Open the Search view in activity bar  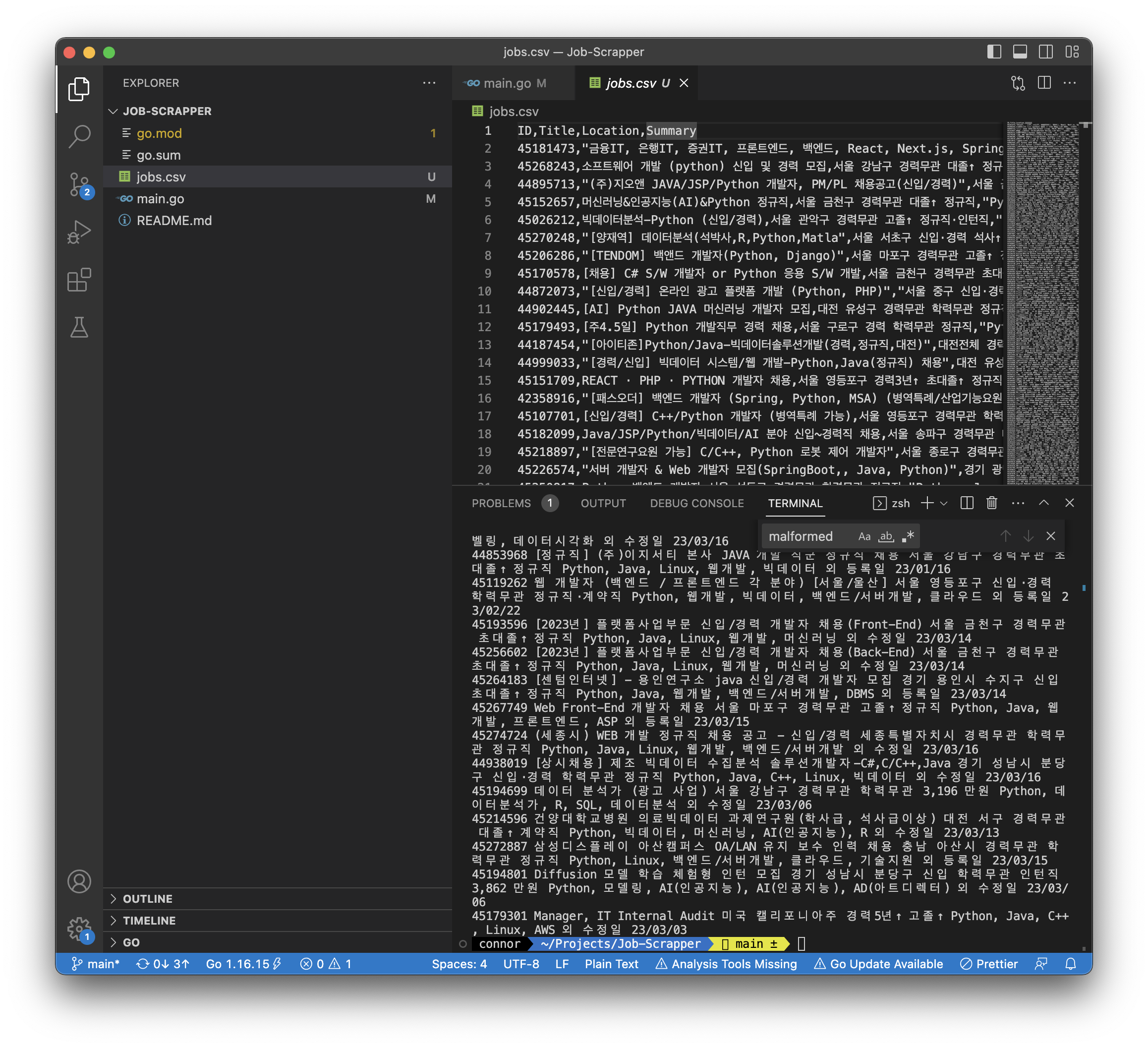pyautogui.click(x=79, y=136)
